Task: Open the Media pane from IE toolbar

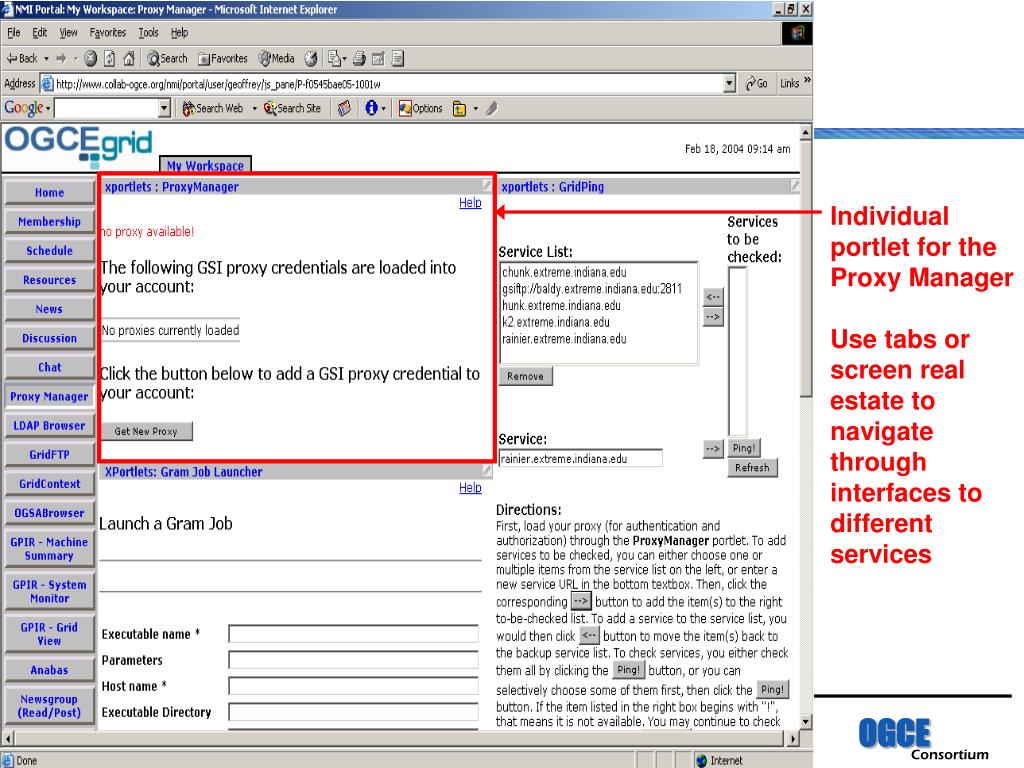Action: [x=276, y=59]
